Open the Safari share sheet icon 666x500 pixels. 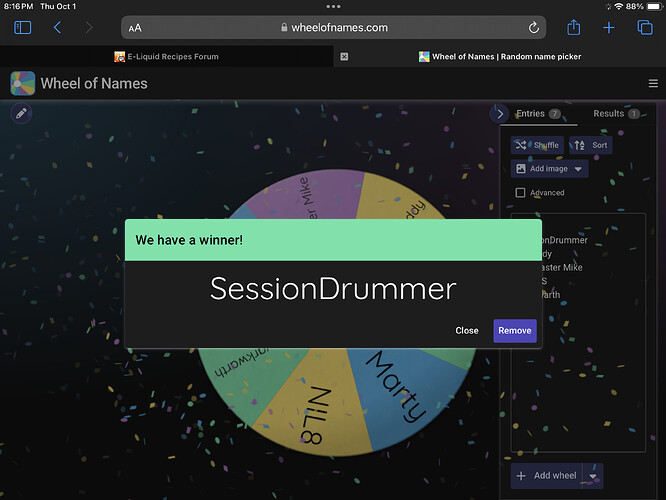(573, 27)
